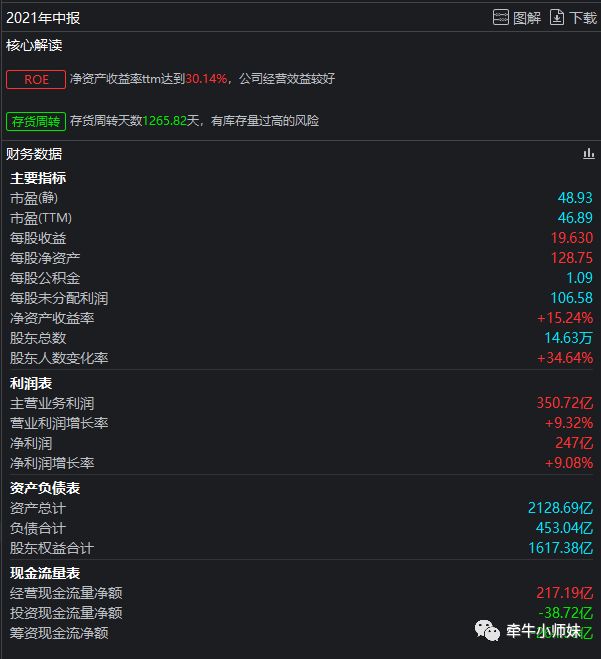The width and height of the screenshot is (601, 659).
Task: Click the green 存货周转 tag
Action: tap(36, 121)
